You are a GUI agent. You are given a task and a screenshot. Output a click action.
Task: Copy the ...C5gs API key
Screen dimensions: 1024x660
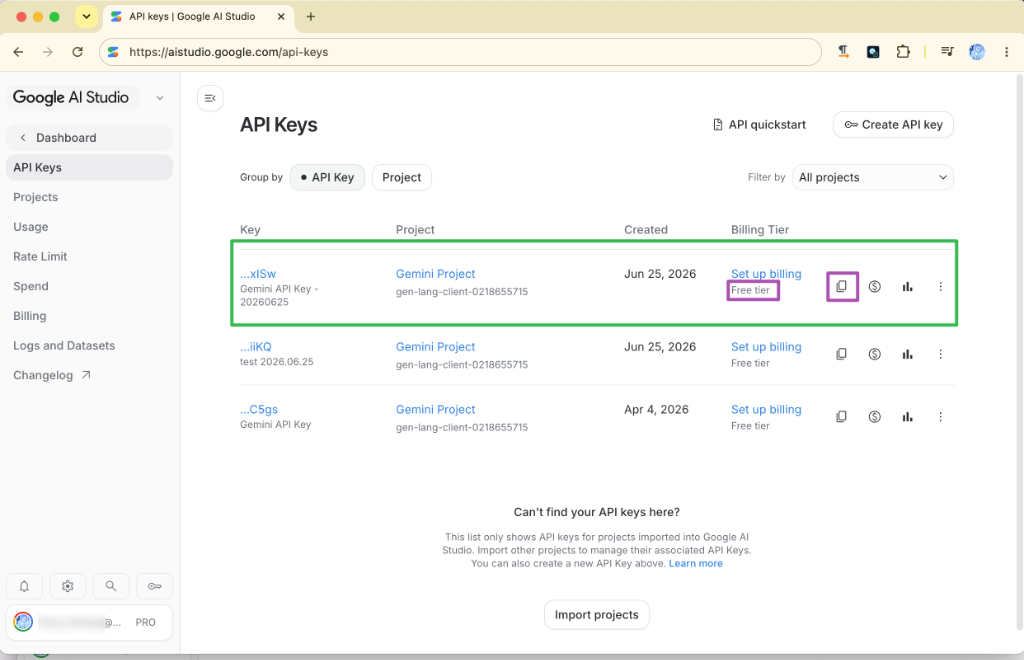(x=842, y=416)
